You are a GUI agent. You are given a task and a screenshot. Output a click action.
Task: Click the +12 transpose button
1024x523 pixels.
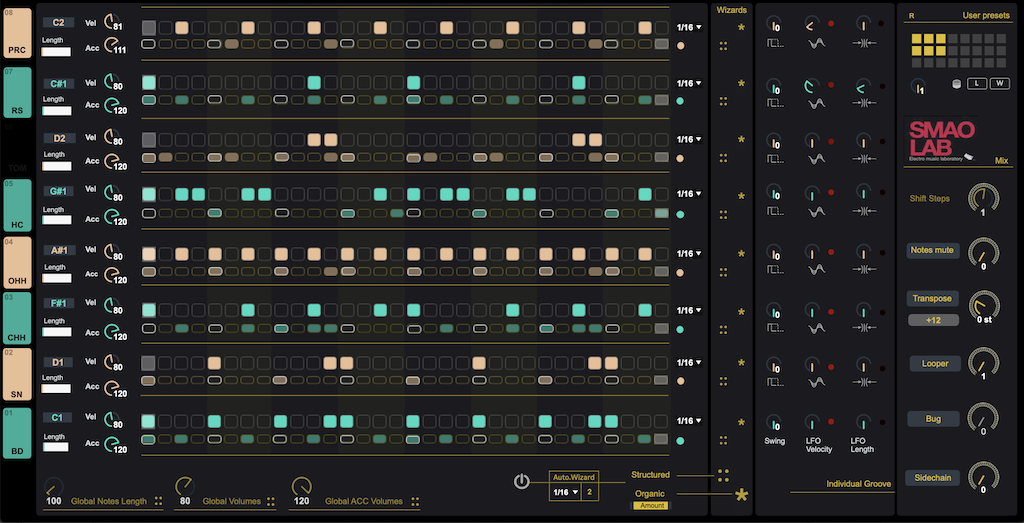coord(933,320)
